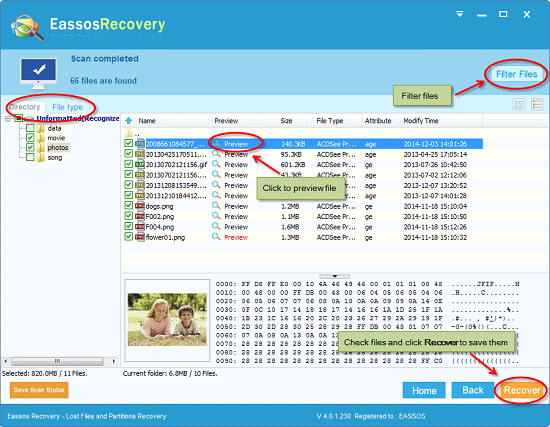Switch to the File type tab

68,107
